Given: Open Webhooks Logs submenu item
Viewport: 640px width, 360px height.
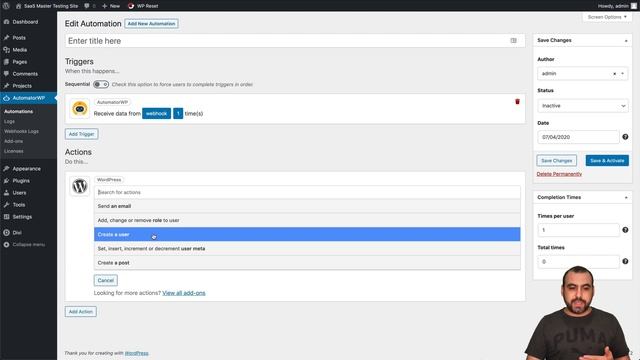Looking at the screenshot, I should tap(21, 131).
